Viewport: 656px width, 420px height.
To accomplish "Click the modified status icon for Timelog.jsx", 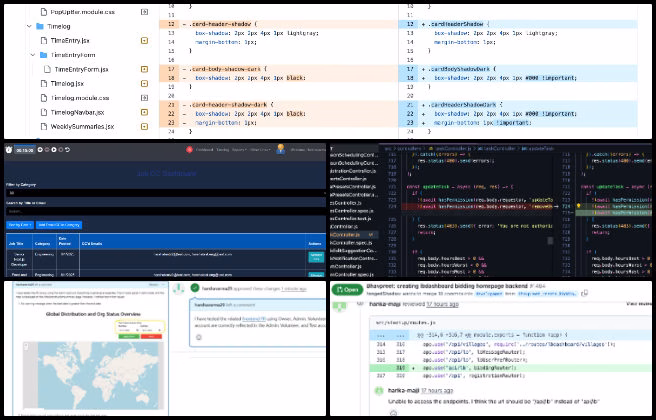I will tap(144, 84).
